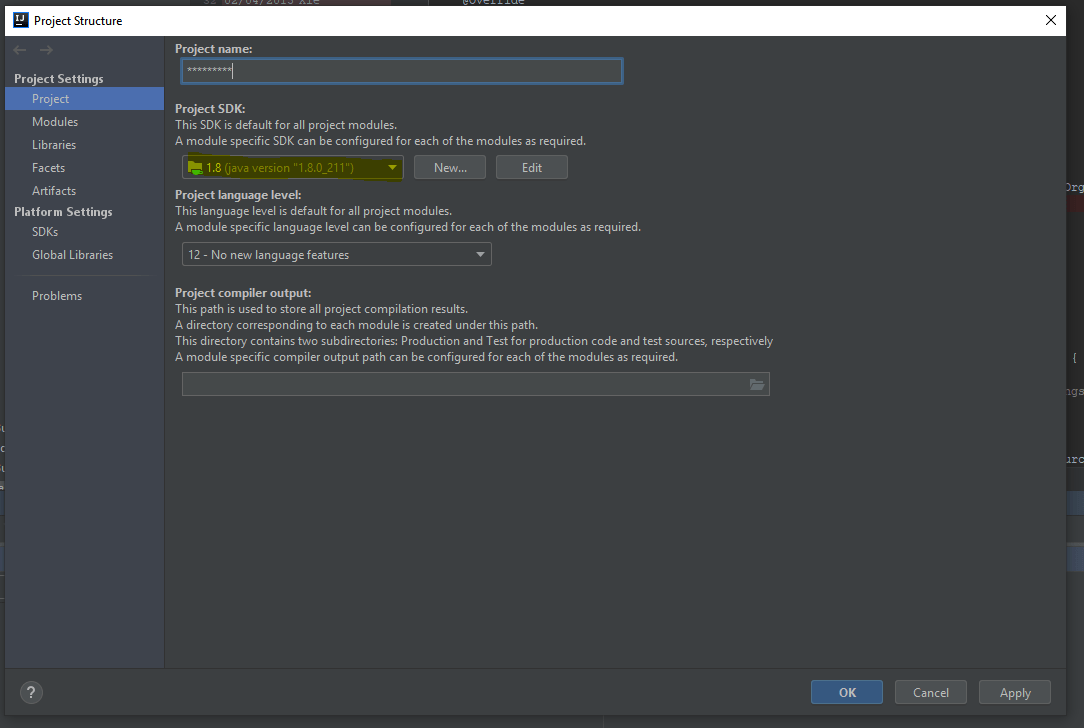View the Problems section
This screenshot has width=1084, height=728.
tap(57, 295)
